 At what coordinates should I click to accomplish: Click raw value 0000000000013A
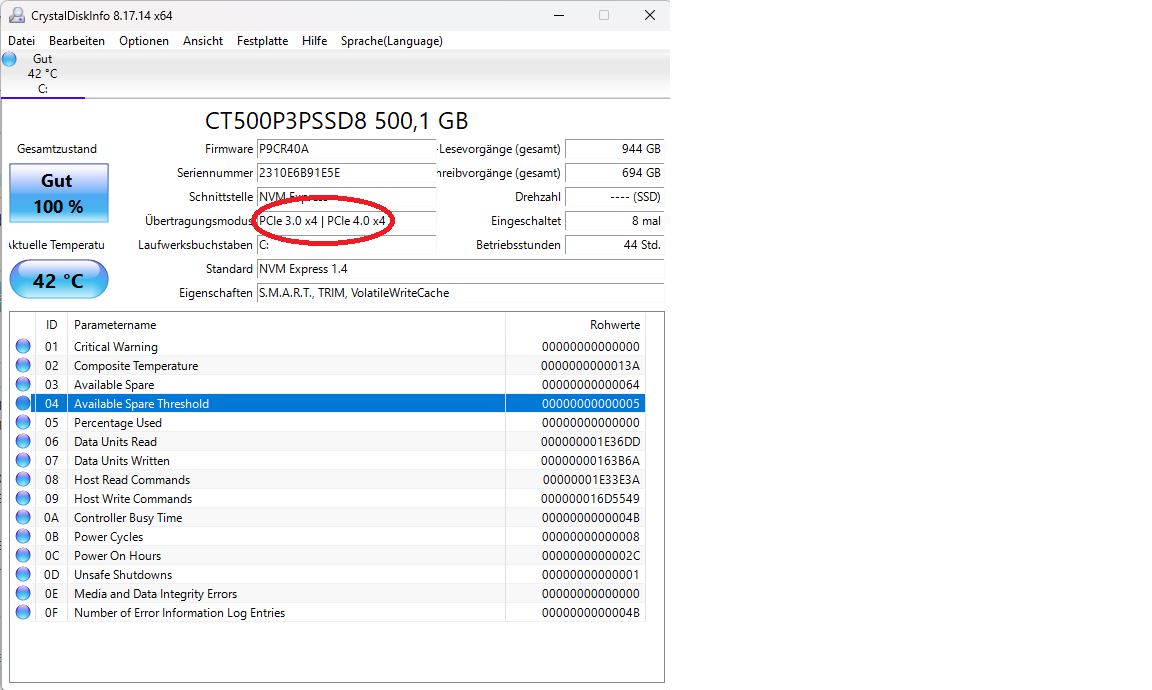tap(590, 366)
